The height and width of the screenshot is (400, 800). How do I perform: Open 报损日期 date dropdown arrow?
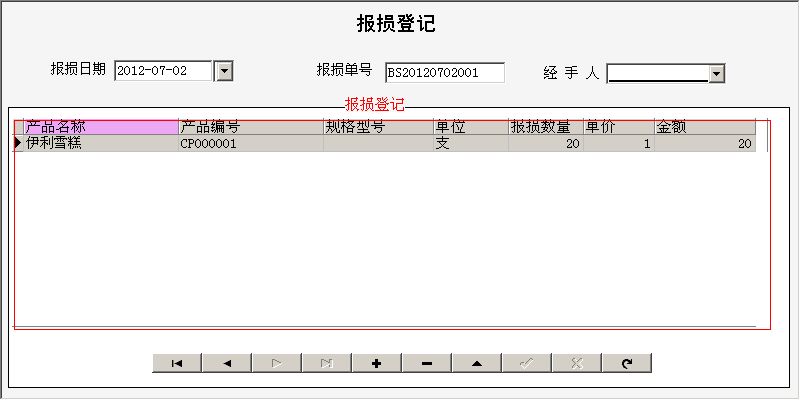point(223,71)
